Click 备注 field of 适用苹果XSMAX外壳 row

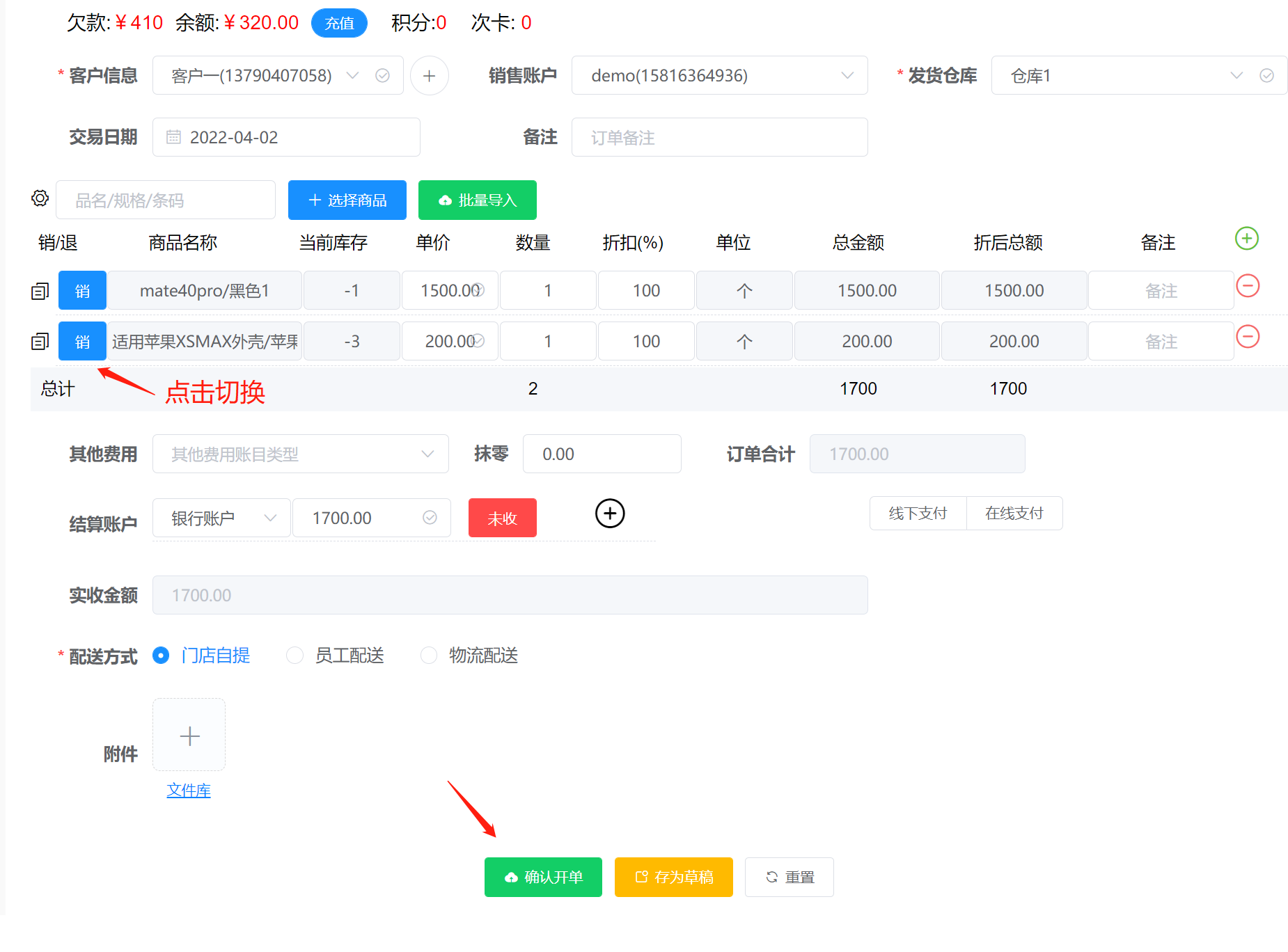point(1161,341)
